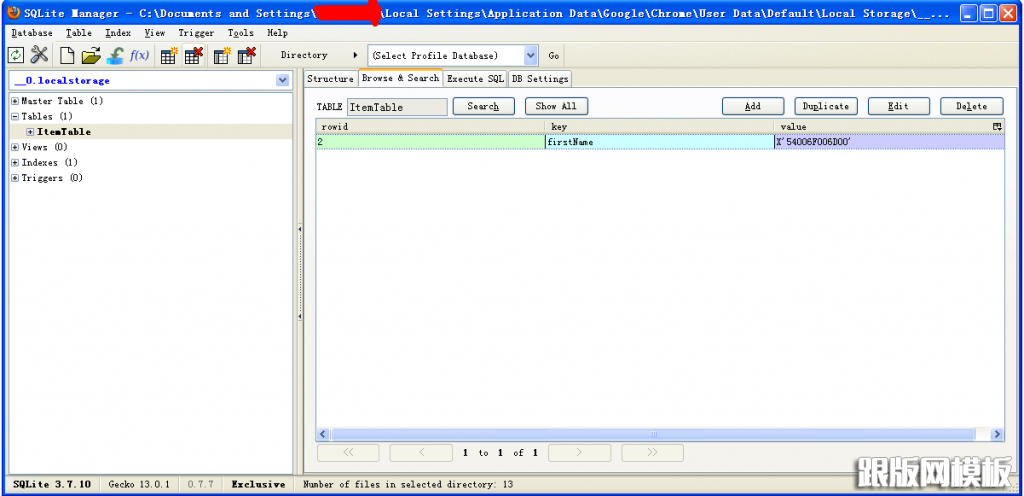
Task: Open the Index menu
Action: [118, 33]
